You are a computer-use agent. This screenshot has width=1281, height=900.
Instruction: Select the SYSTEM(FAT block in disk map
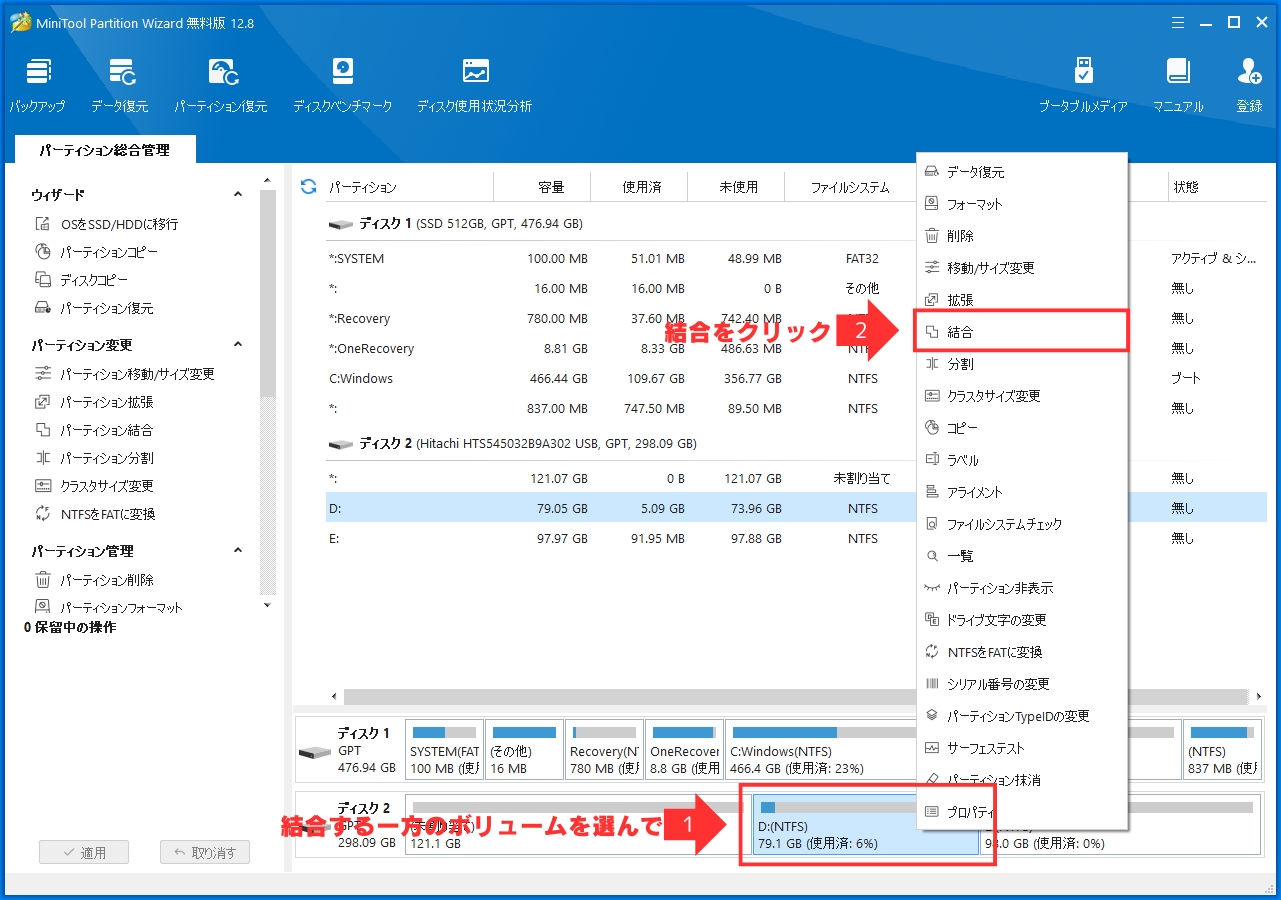444,750
